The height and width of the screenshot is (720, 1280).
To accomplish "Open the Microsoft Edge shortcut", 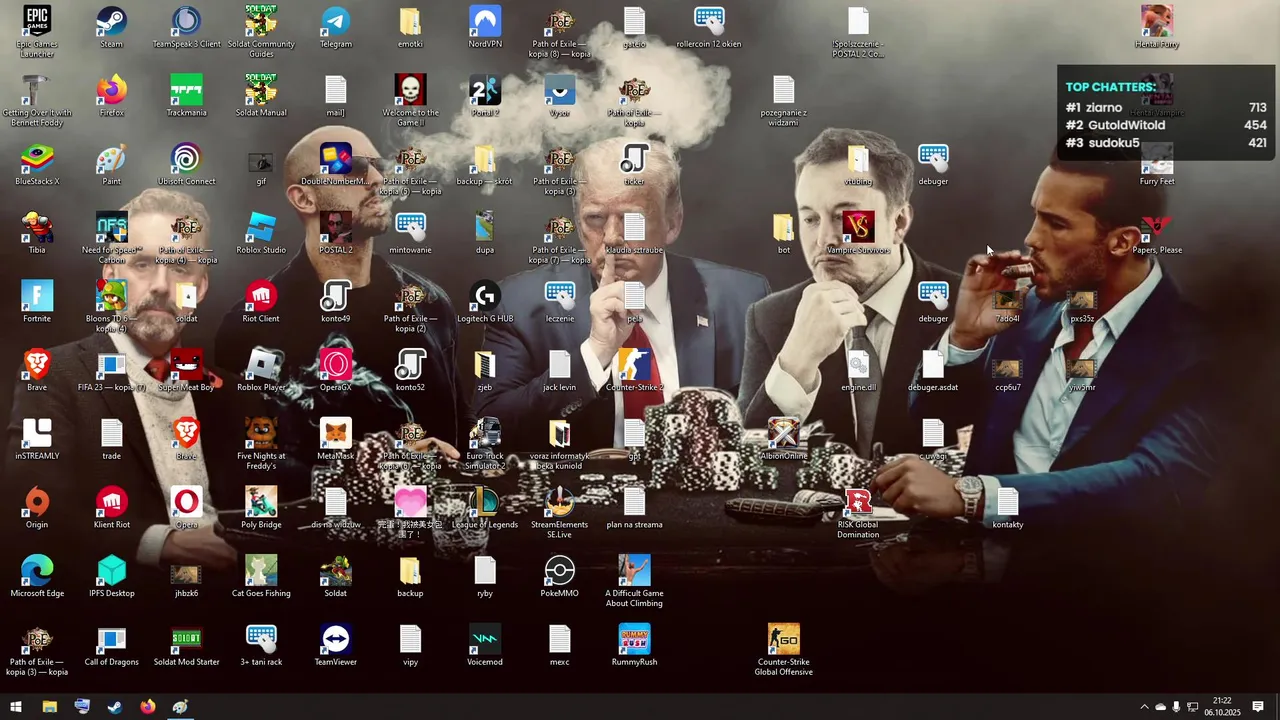I will point(37,576).
